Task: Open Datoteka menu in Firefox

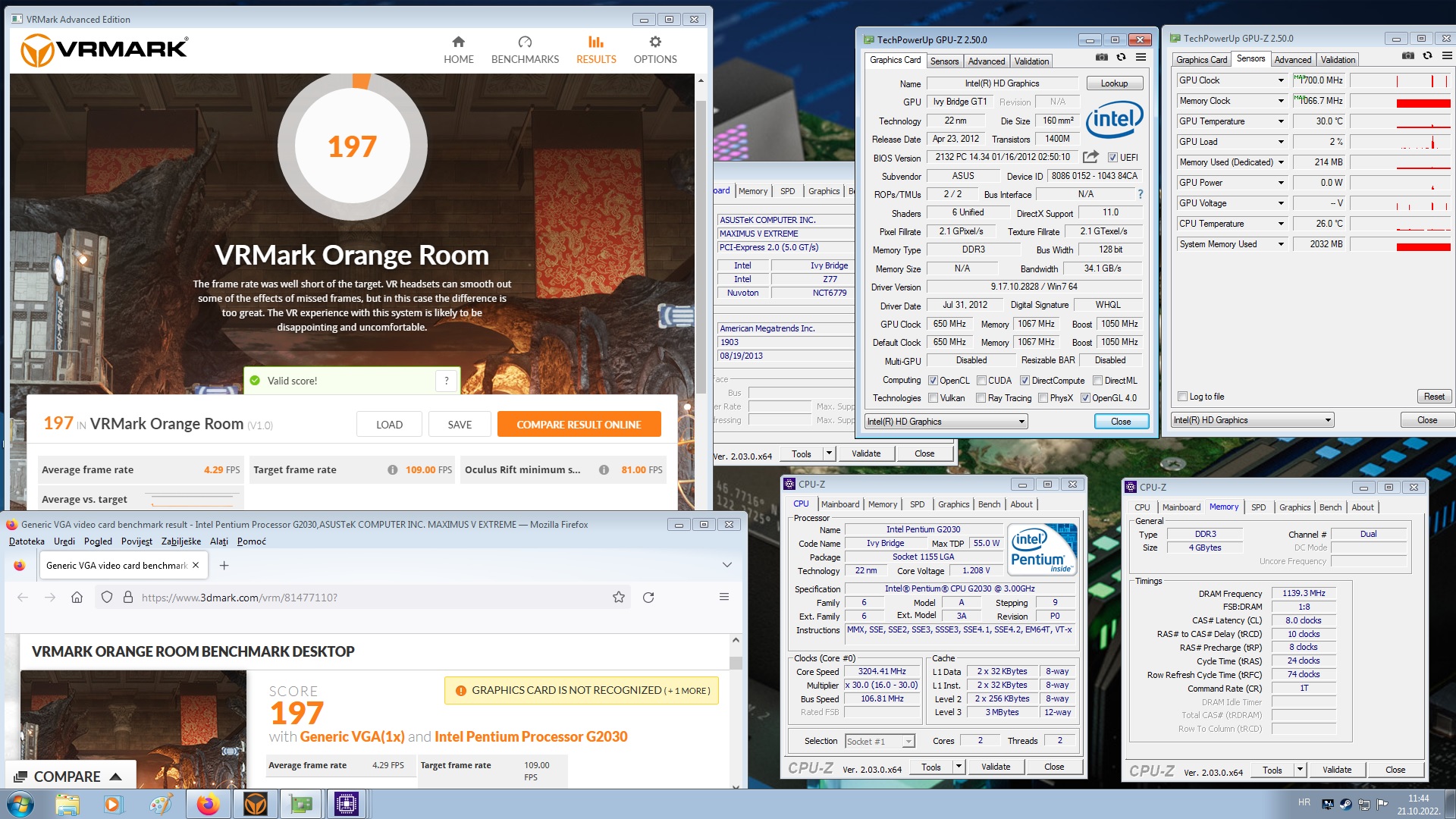Action: point(27,541)
